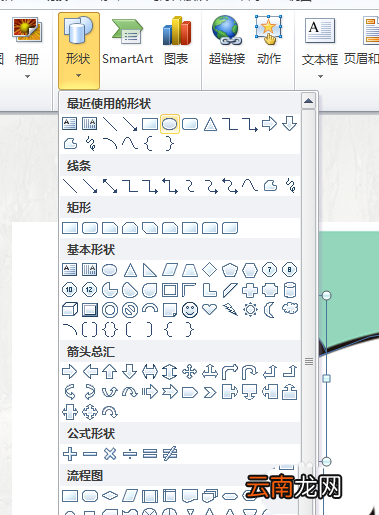Image resolution: width=379 pixels, height=515 pixels.
Task: Select the sun shape
Action: coord(250,310)
